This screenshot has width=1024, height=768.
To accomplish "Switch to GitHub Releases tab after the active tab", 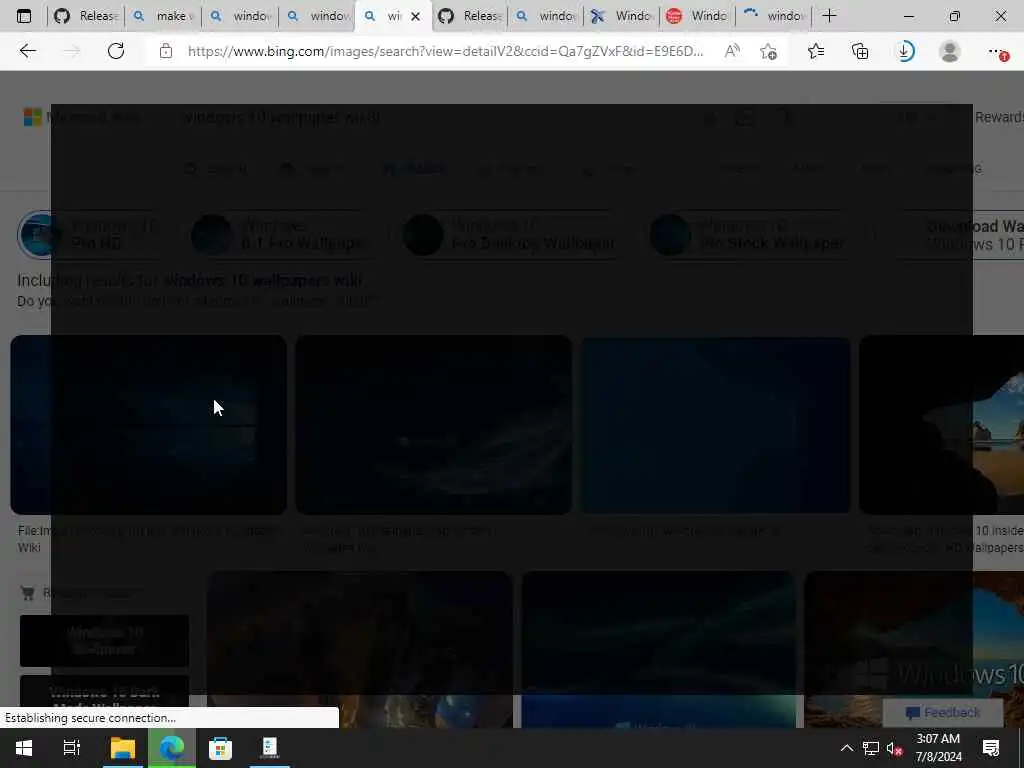I will click(470, 16).
